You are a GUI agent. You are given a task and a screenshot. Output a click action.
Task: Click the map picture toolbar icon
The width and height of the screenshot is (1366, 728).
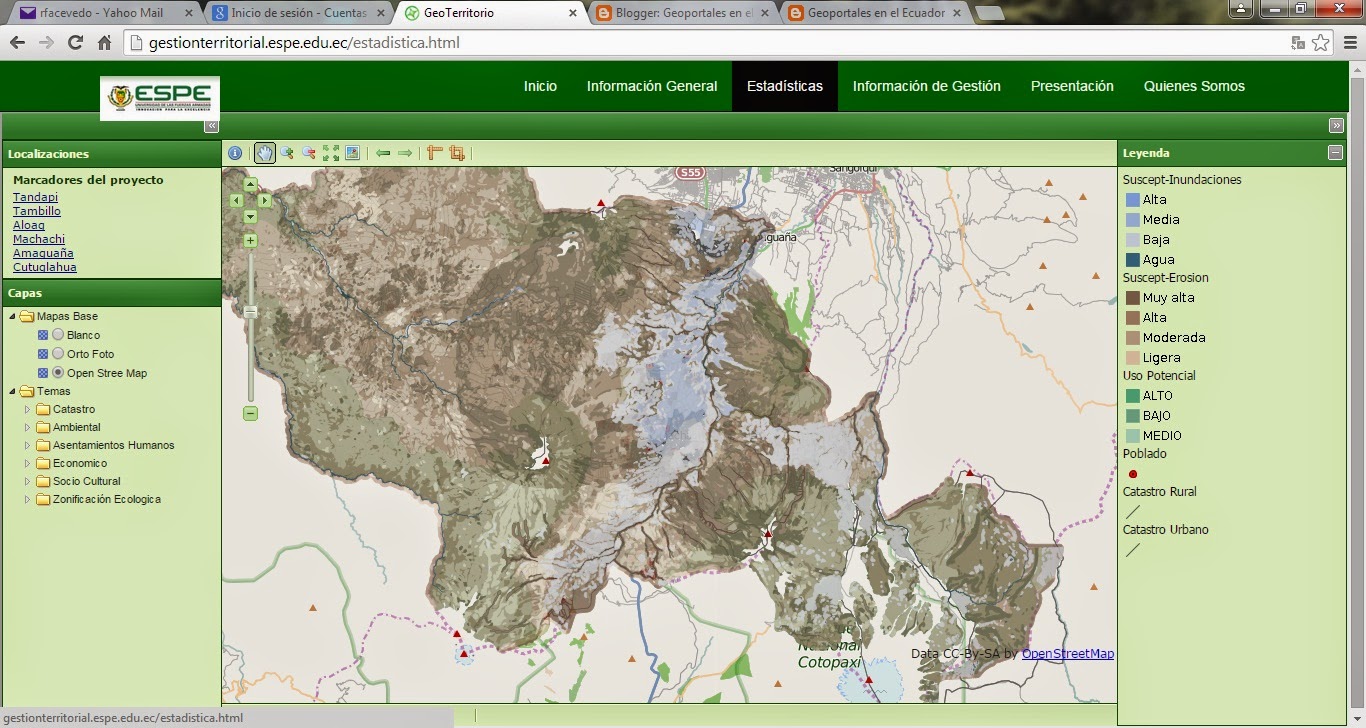coord(352,153)
